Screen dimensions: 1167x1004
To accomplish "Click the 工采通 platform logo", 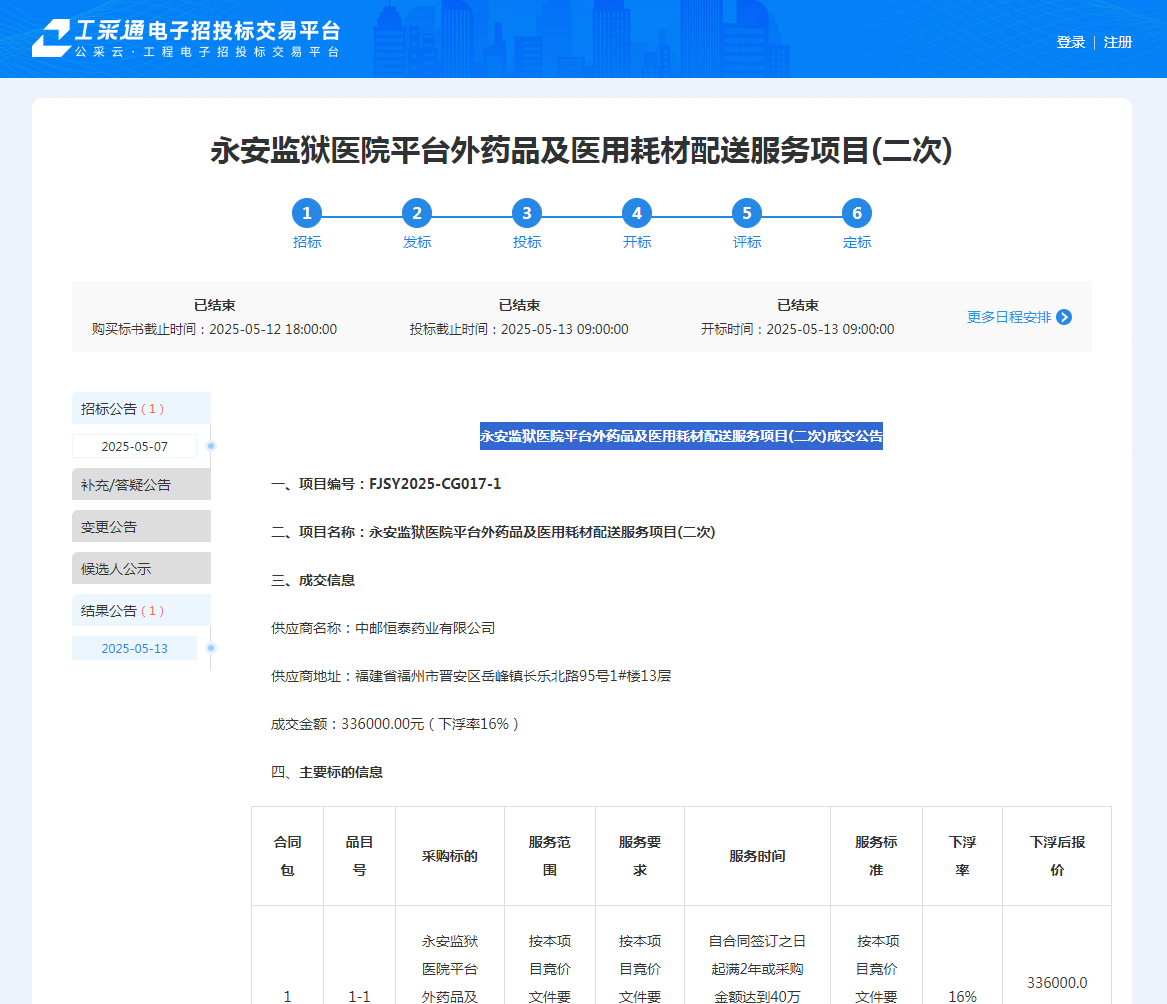I will point(186,39).
